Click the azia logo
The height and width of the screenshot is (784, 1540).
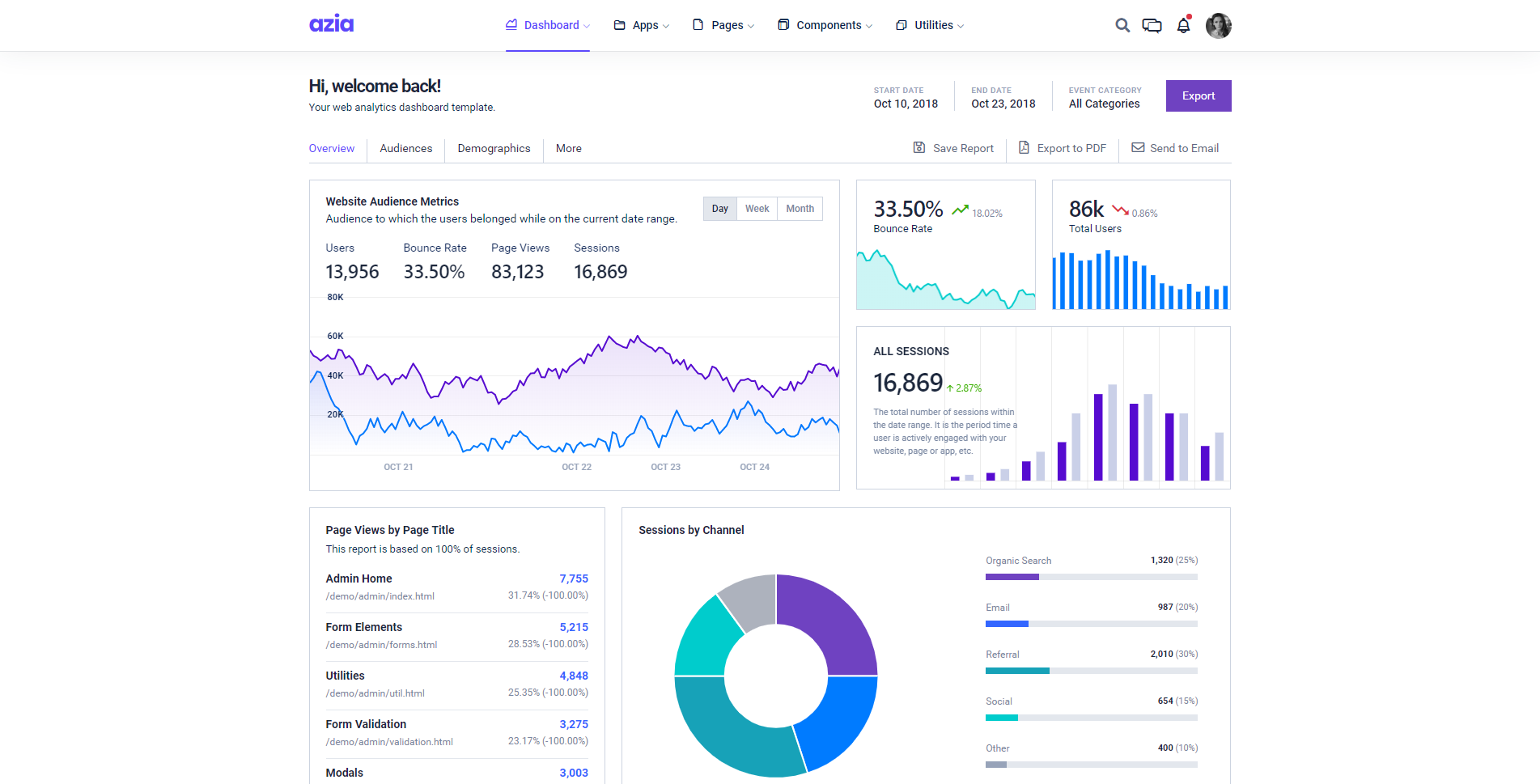click(331, 23)
